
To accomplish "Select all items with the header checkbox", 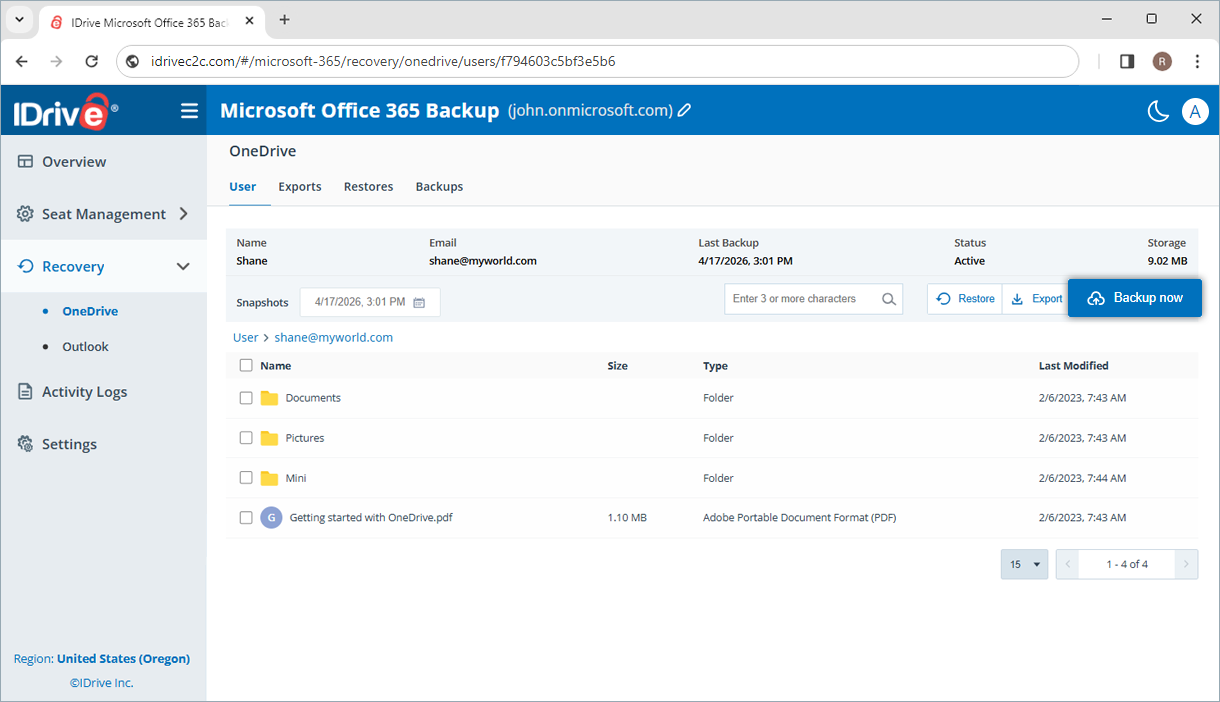I will (245, 365).
